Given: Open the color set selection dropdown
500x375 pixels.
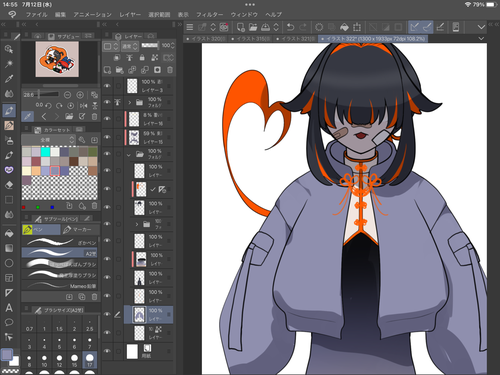Looking at the screenshot, I should (49, 140).
